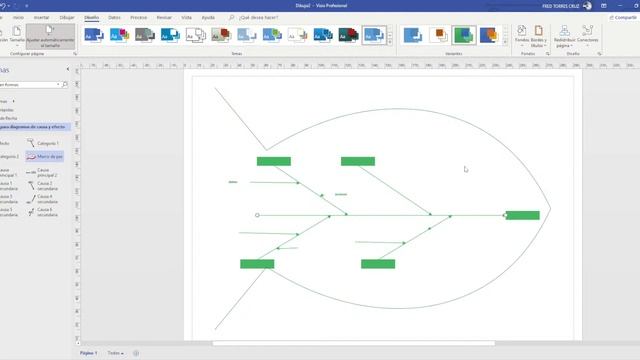Open the Todas pages dropdown
640x360 pixels.
(x=116, y=353)
